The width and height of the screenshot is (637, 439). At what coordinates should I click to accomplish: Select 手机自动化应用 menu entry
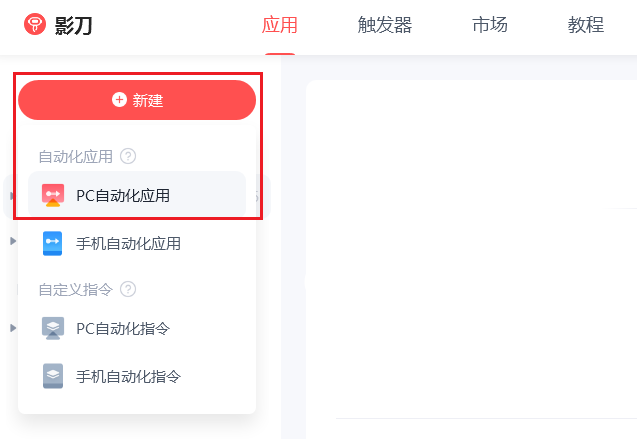tap(137, 243)
